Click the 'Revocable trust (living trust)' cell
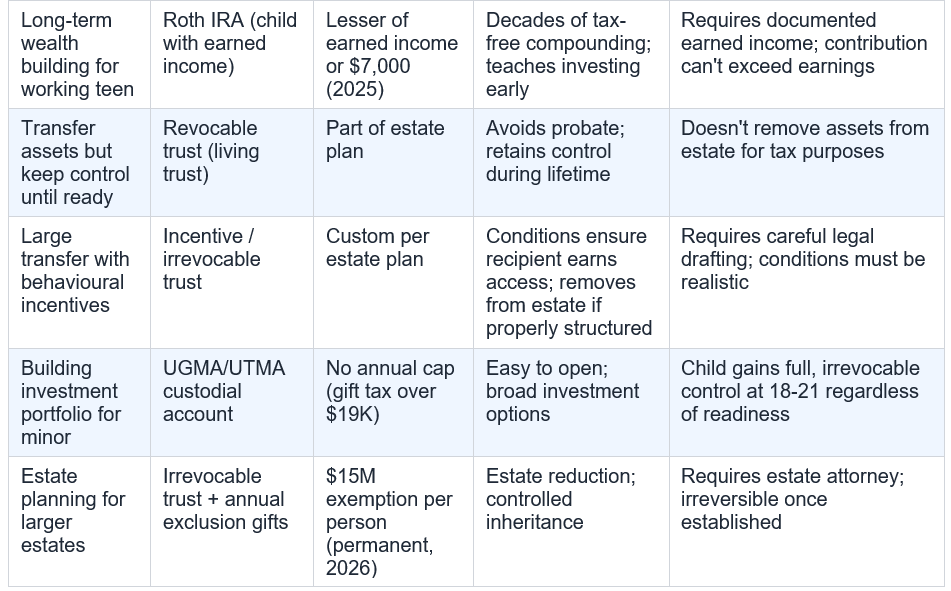951x591 pixels. pyautogui.click(x=232, y=163)
